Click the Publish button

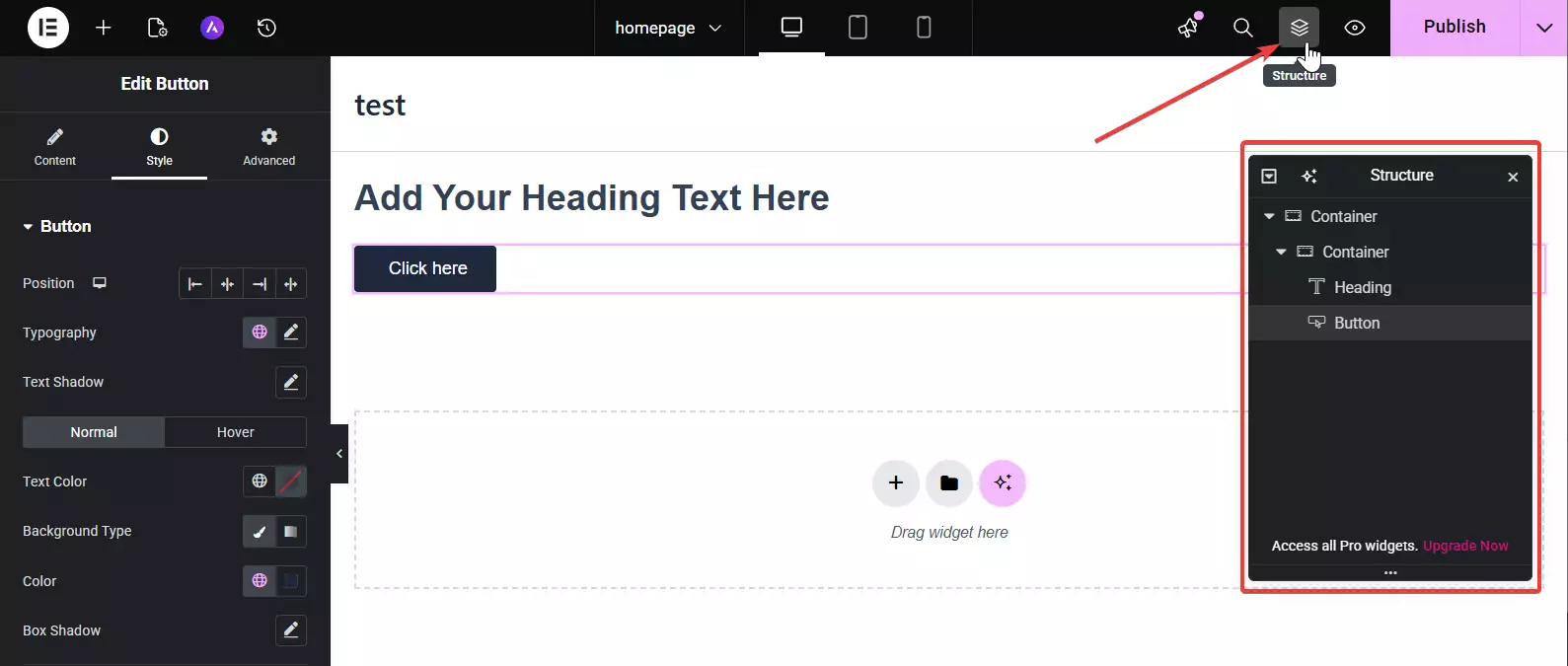[1454, 28]
